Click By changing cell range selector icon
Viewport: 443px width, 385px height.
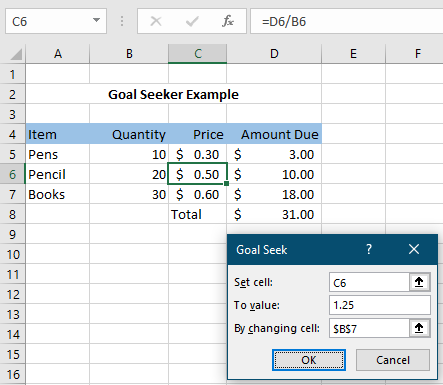tap(419, 328)
